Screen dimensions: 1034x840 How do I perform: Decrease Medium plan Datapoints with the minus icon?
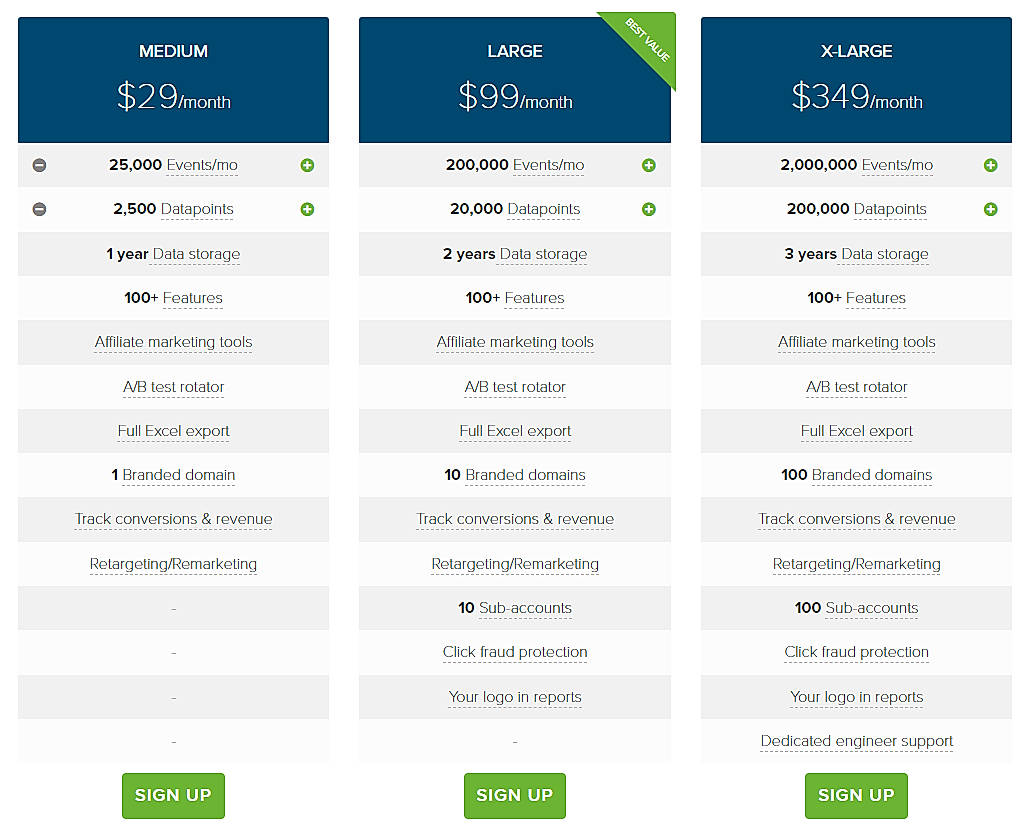(39, 209)
